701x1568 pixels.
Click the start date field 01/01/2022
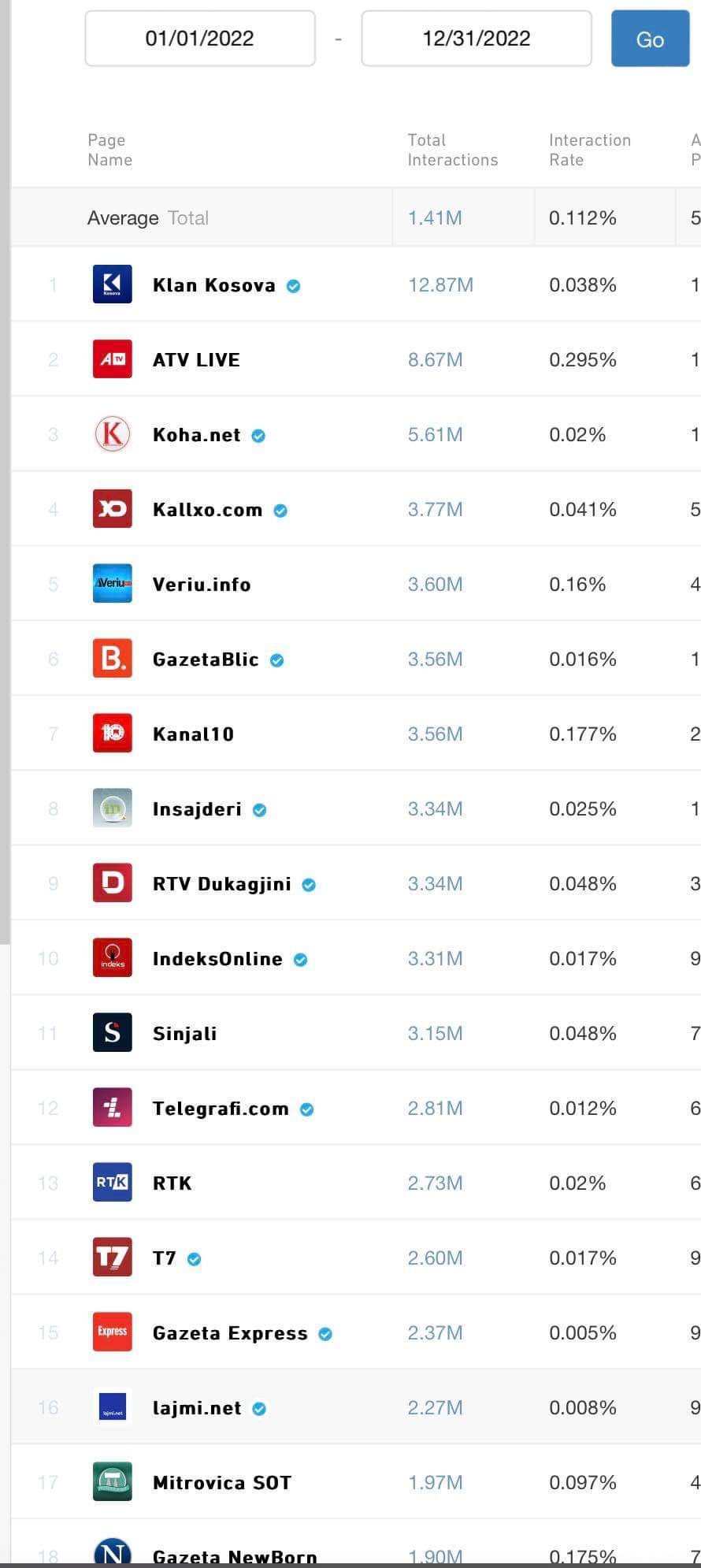(x=200, y=39)
